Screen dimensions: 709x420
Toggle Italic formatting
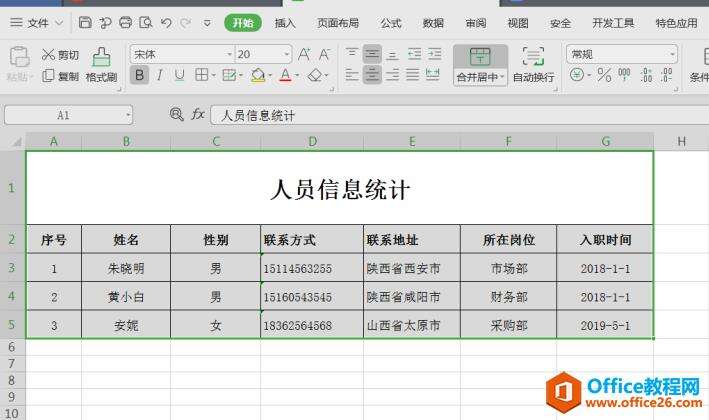point(159,75)
